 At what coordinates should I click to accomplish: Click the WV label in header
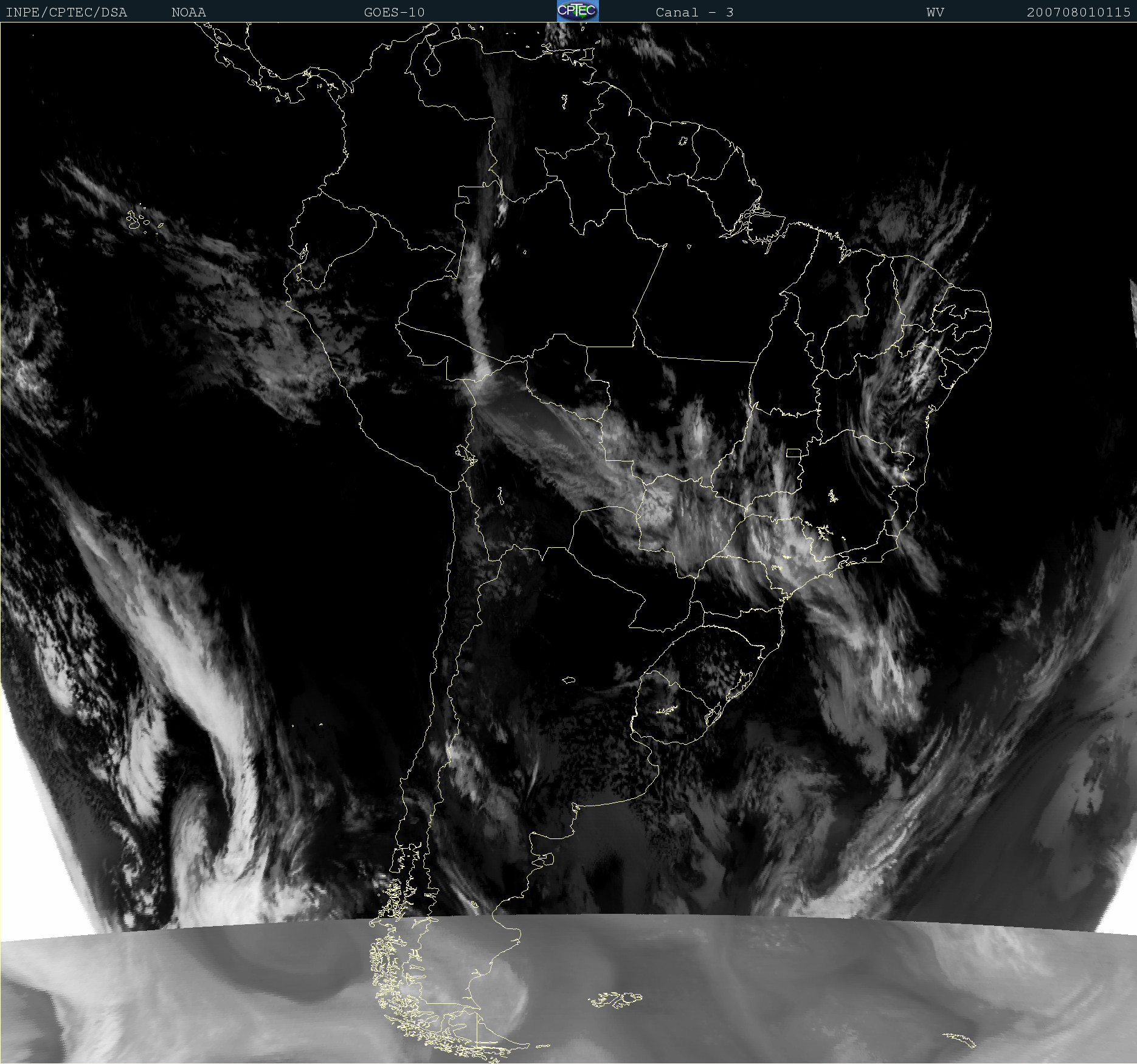[x=935, y=12]
